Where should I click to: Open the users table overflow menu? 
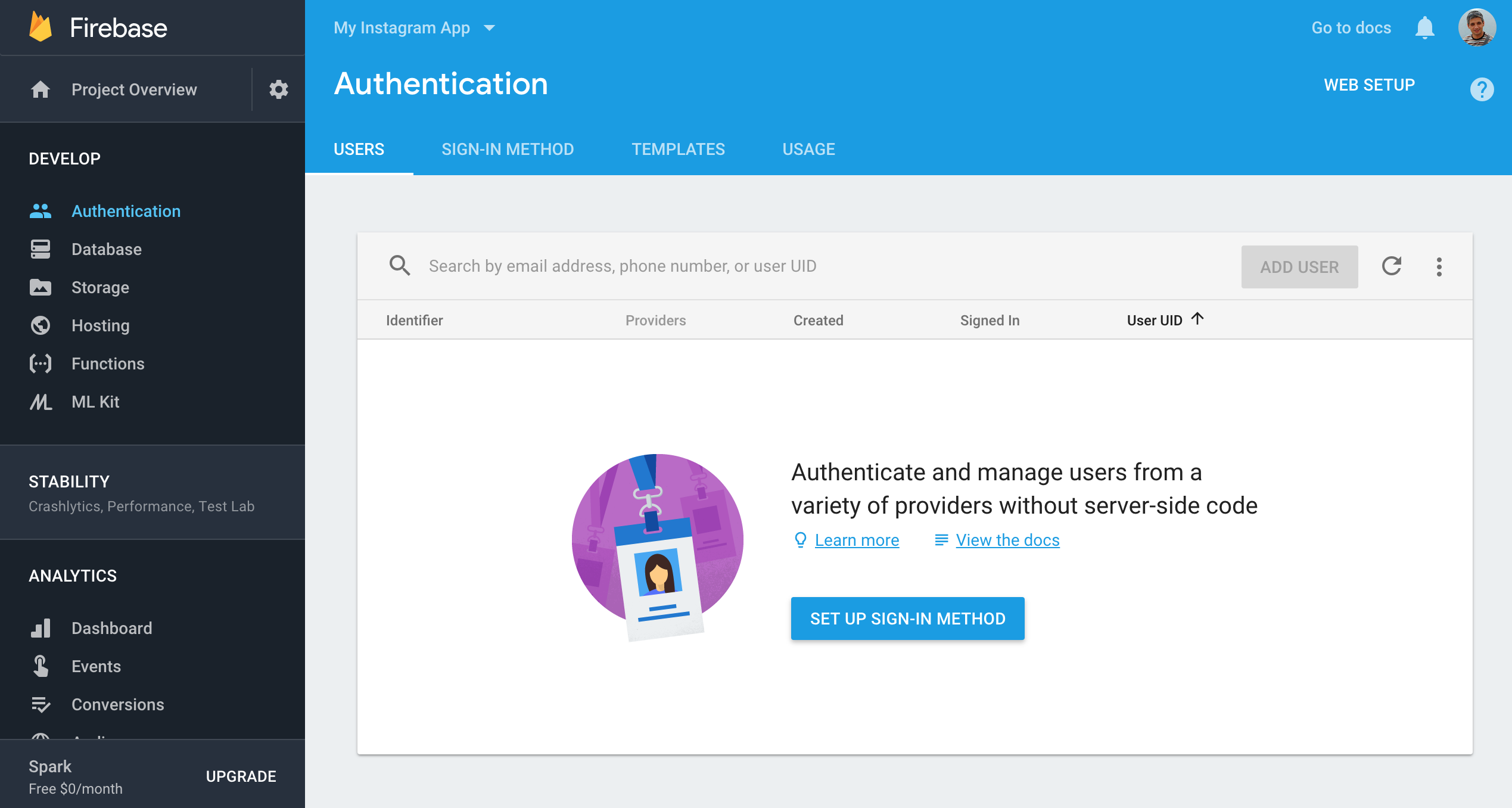[x=1439, y=266]
